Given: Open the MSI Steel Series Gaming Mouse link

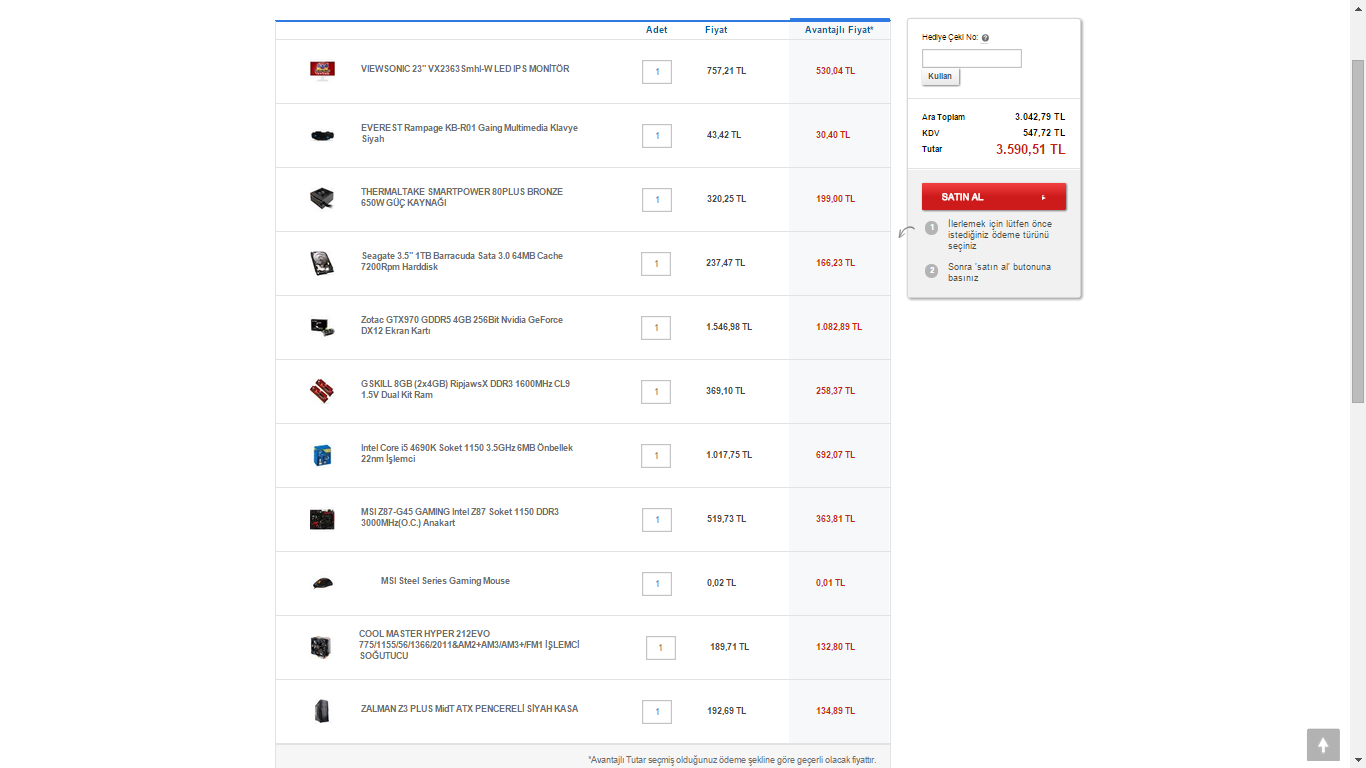Looking at the screenshot, I should [x=445, y=581].
